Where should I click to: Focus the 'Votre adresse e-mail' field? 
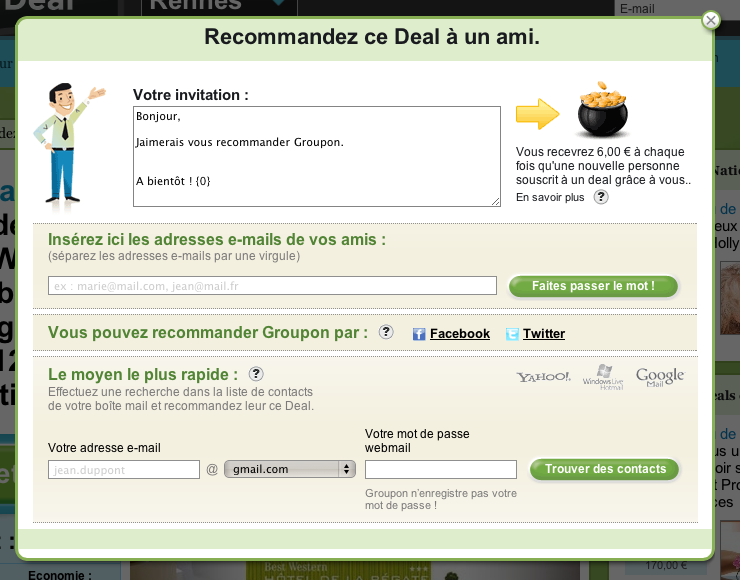pyautogui.click(x=124, y=470)
